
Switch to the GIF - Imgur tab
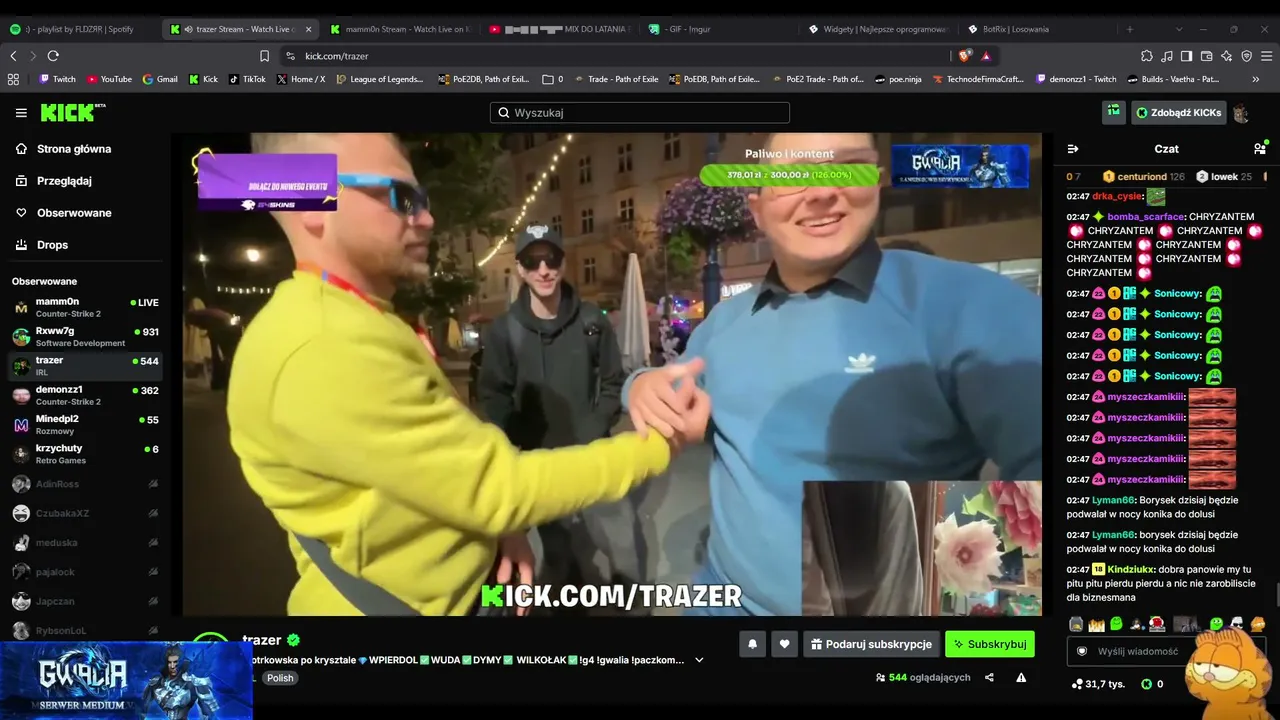722,29
